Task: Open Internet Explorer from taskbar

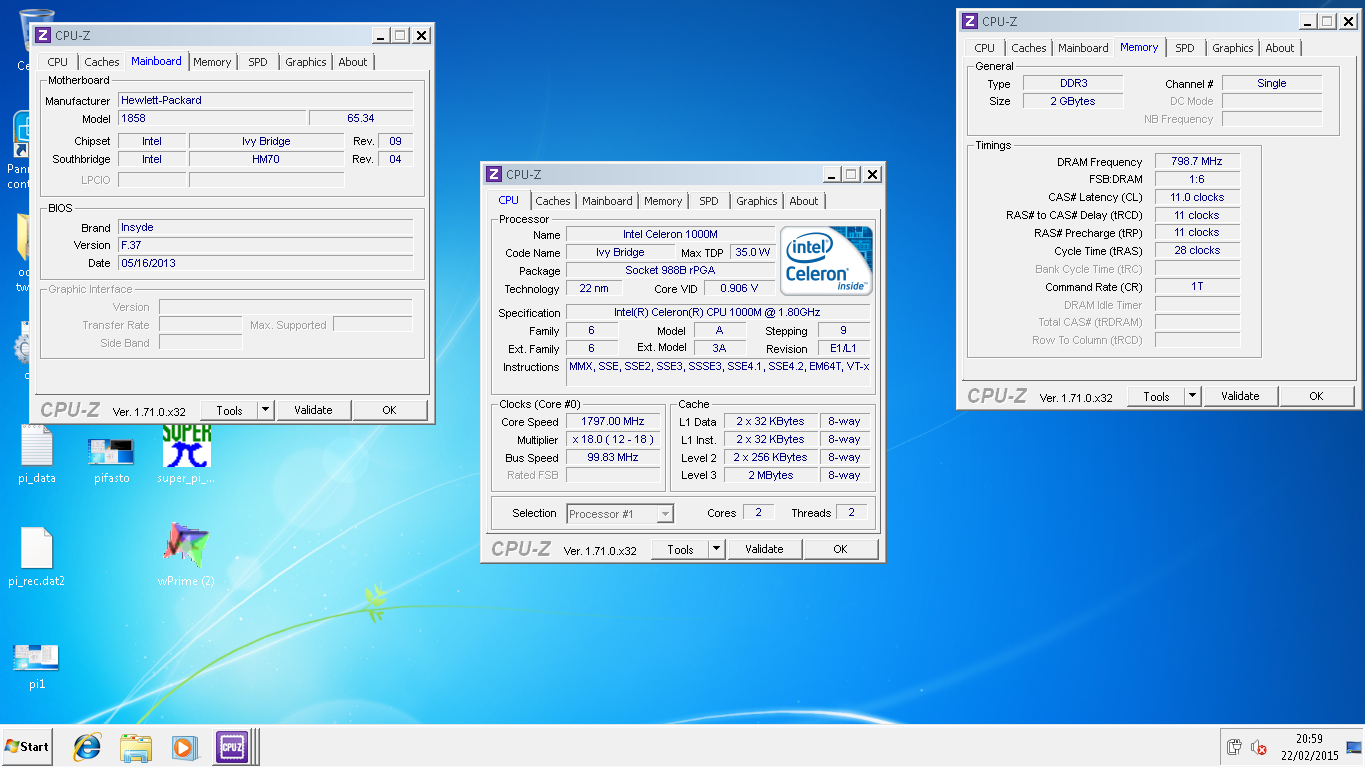Action: pos(87,746)
